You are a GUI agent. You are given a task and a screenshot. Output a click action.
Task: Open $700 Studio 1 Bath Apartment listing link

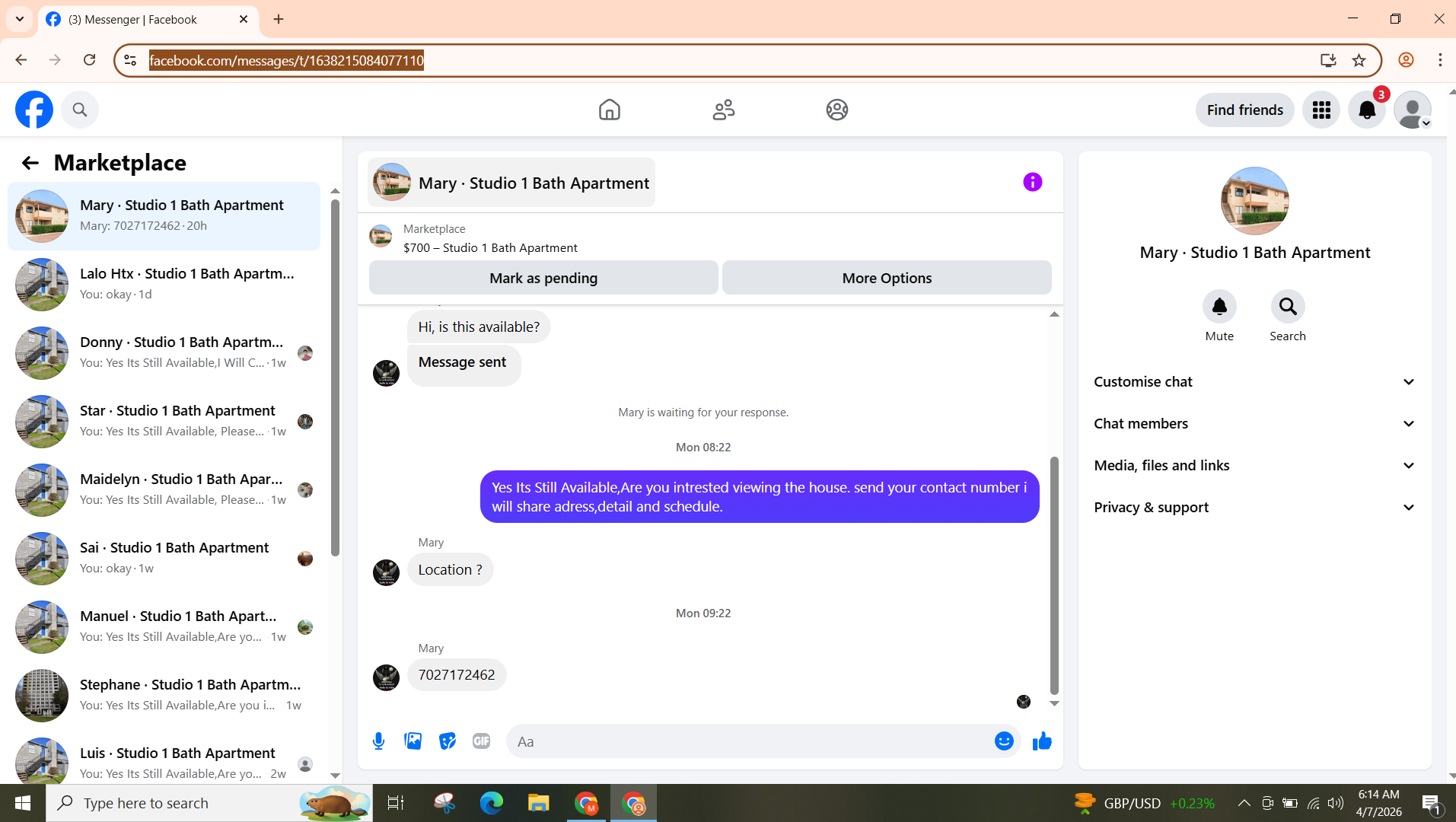pyautogui.click(x=490, y=247)
